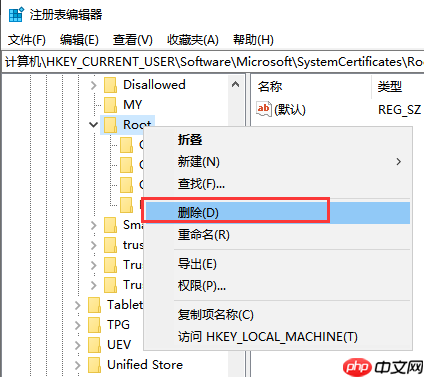This screenshot has width=424, height=377.
Task: Choose 折叠 in the context menu
Action: [278, 140]
